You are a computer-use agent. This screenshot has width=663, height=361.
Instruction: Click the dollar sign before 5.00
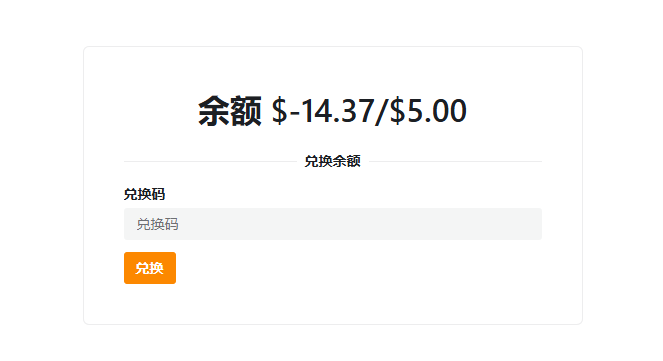point(397,111)
